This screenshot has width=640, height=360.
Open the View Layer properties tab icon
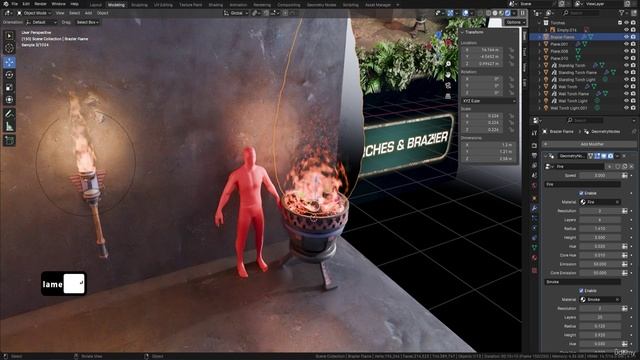534,165
